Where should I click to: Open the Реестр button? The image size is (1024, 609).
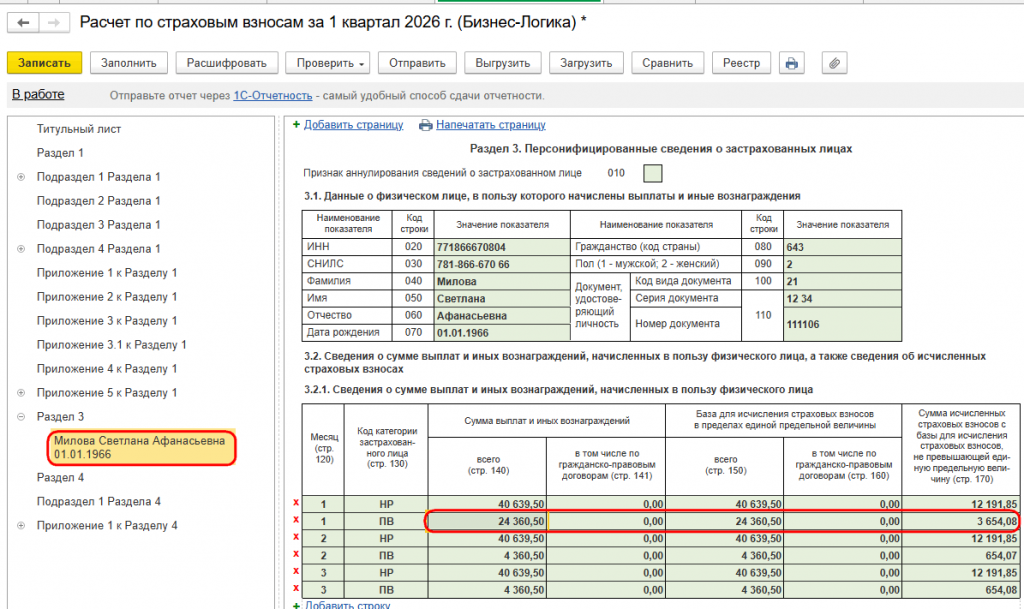[741, 63]
